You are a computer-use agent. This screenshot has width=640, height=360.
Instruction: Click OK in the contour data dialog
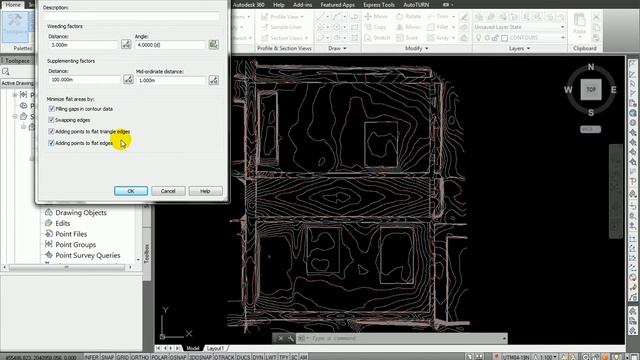(x=131, y=191)
